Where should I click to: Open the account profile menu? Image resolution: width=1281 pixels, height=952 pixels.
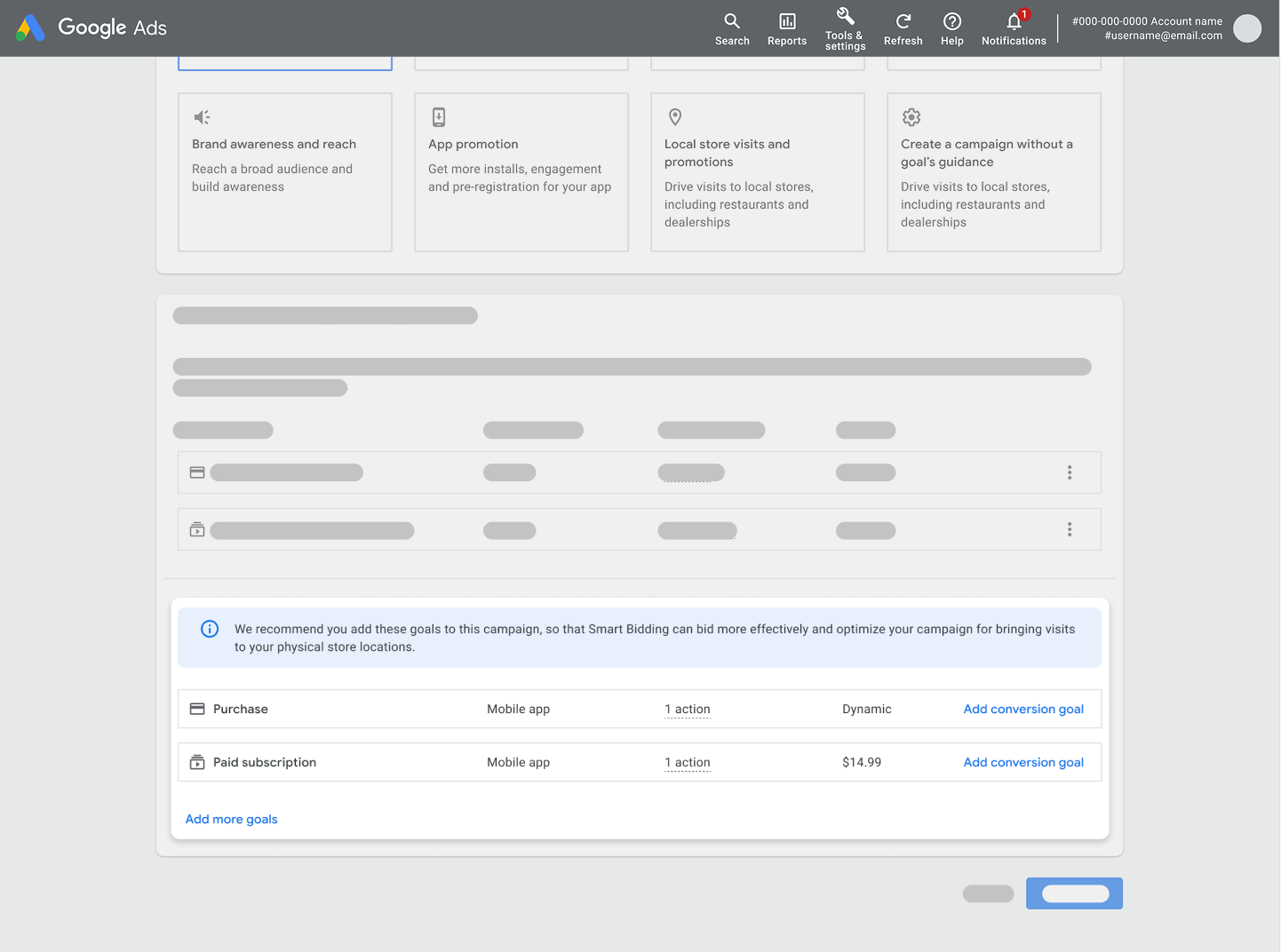pyautogui.click(x=1247, y=28)
